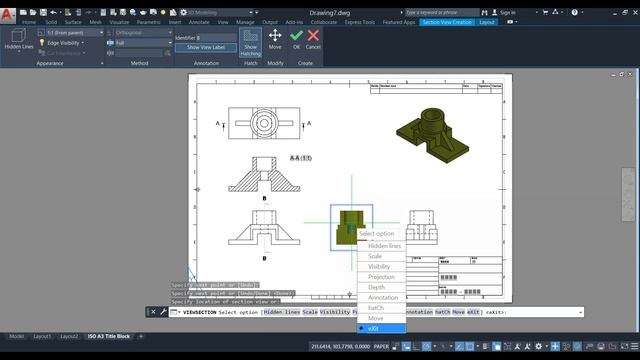The height and width of the screenshot is (360, 640).
Task: Open the AutoCAD application menu button
Action: pyautogui.click(x=7, y=15)
